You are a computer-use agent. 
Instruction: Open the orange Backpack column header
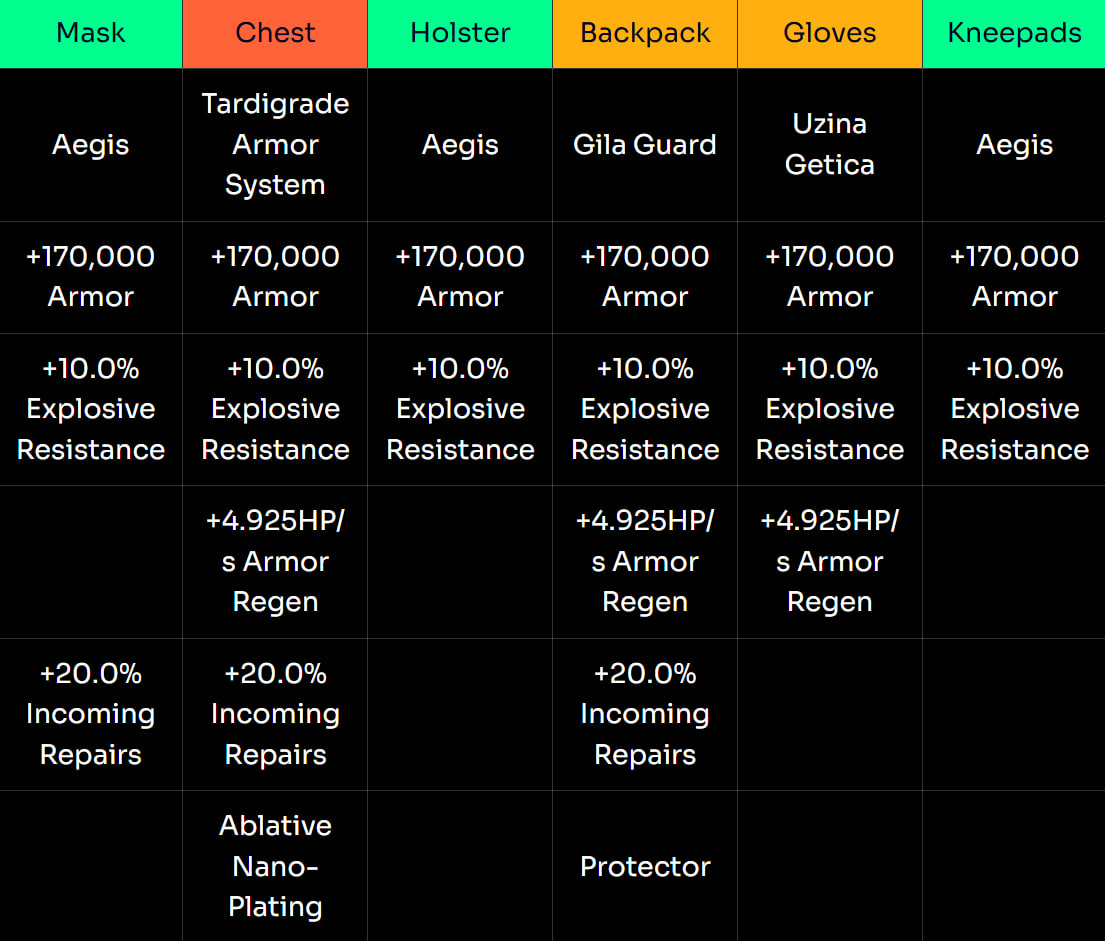pyautogui.click(x=645, y=33)
